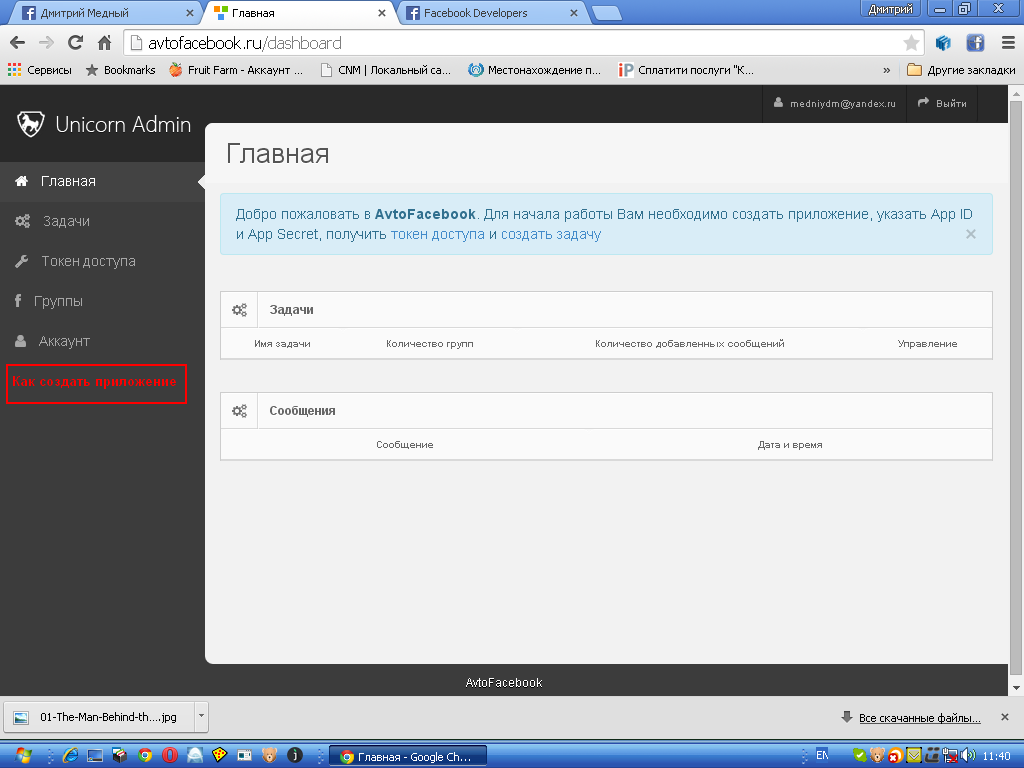Open the Задачи sidebar menu item
Viewport: 1024px width, 768px height.
(103, 221)
